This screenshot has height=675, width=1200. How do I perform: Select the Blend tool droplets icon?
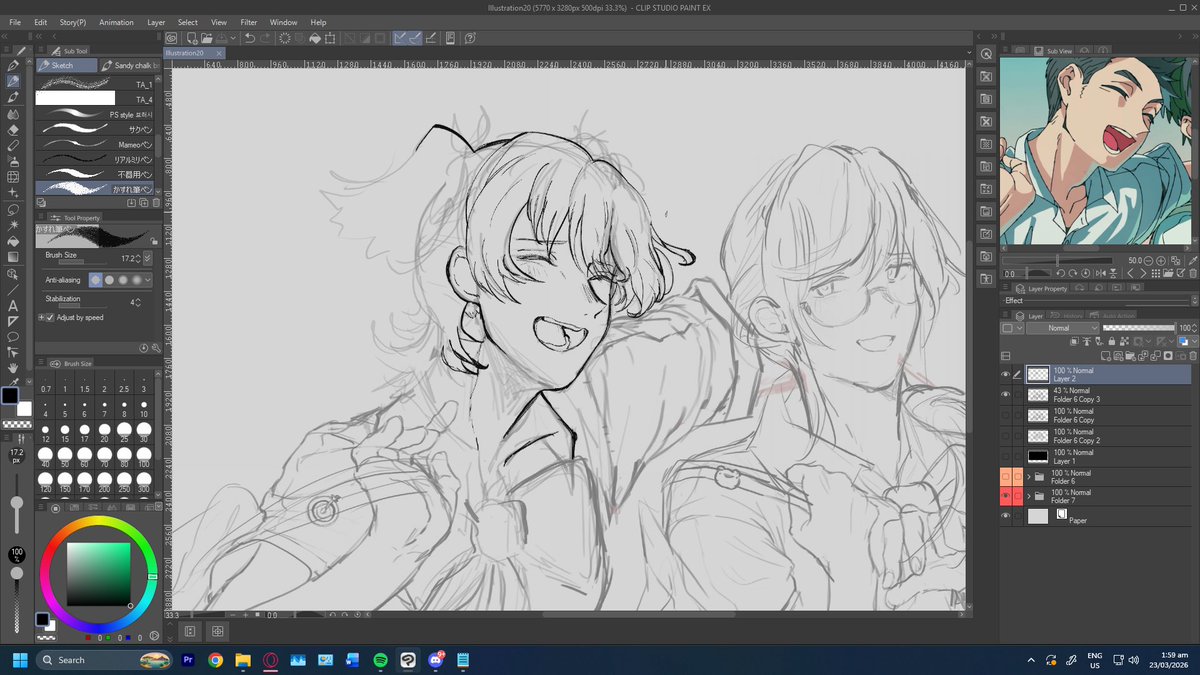13,113
